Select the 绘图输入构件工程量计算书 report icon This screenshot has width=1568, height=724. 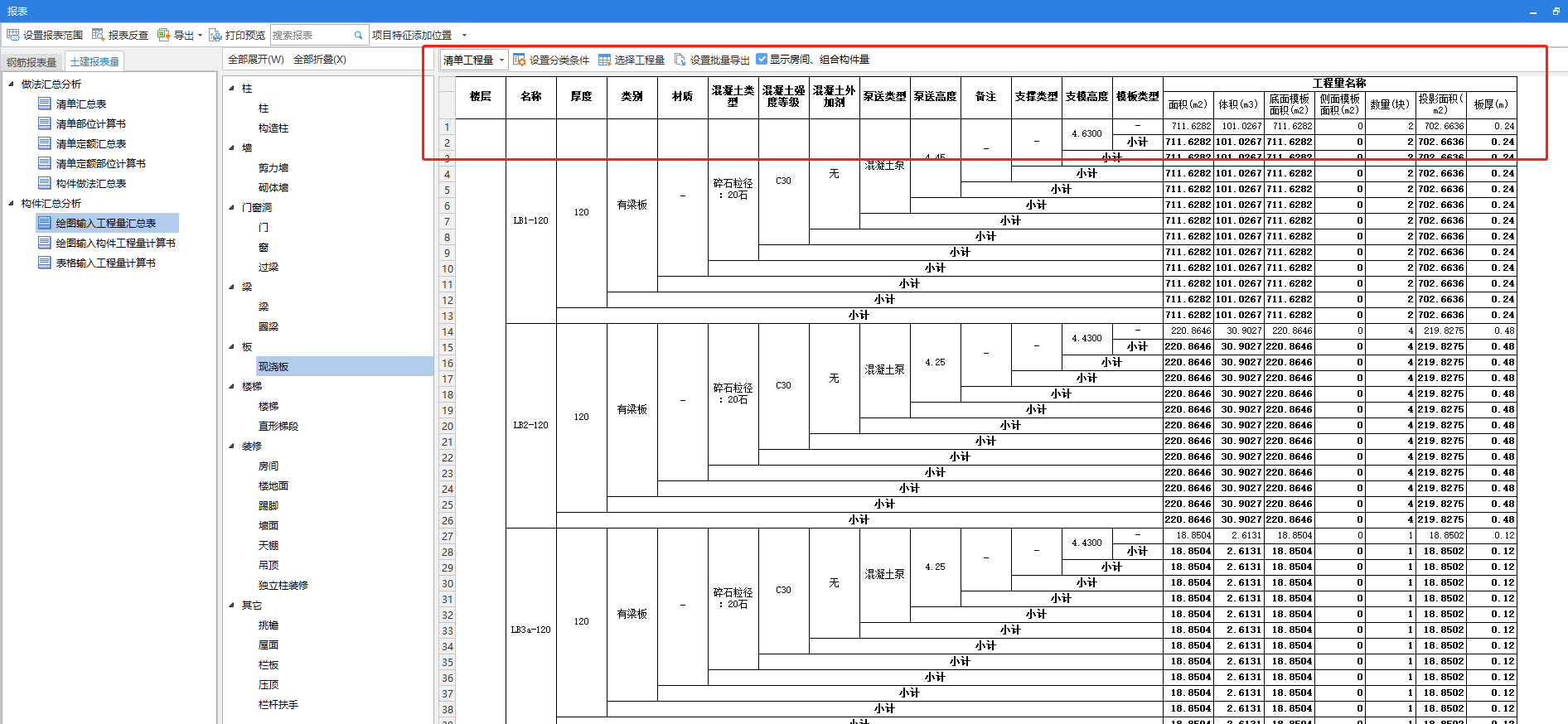[45, 243]
